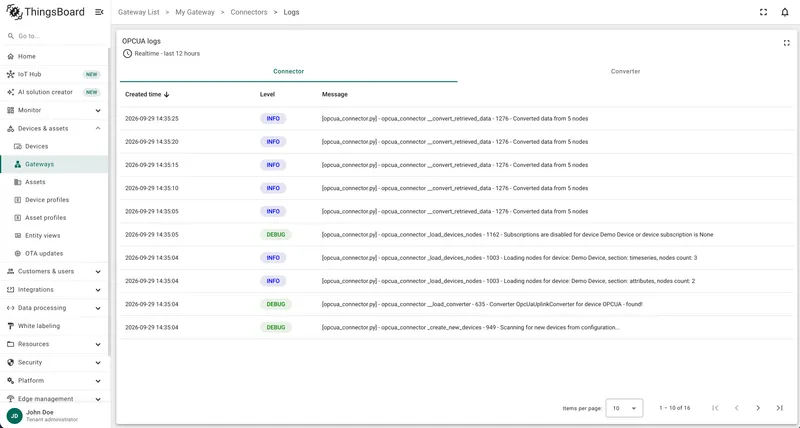The image size is (800, 428).
Task: Navigate to My Gateway breadcrumb
Action: pyautogui.click(x=195, y=12)
